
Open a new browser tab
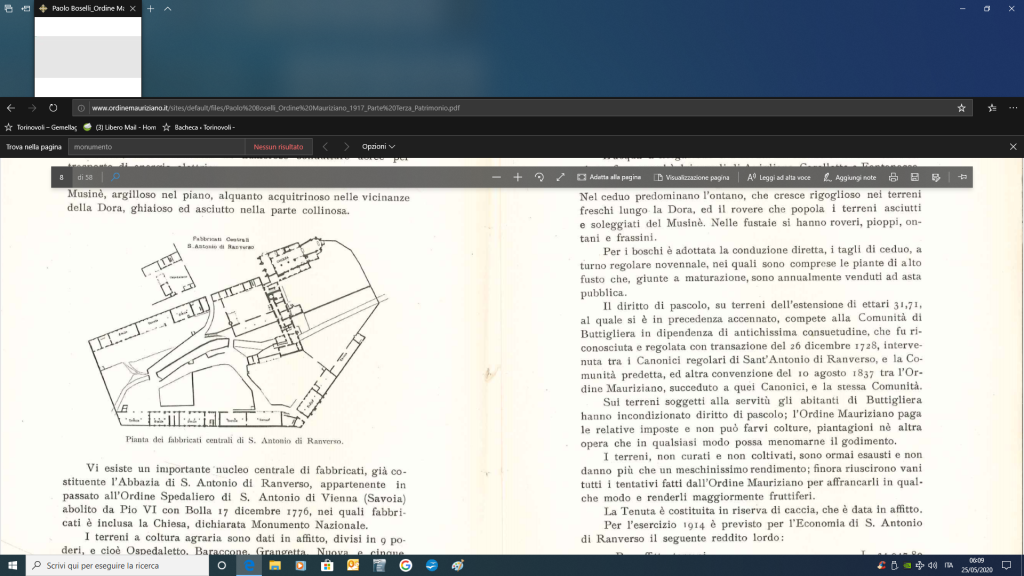point(150,8)
